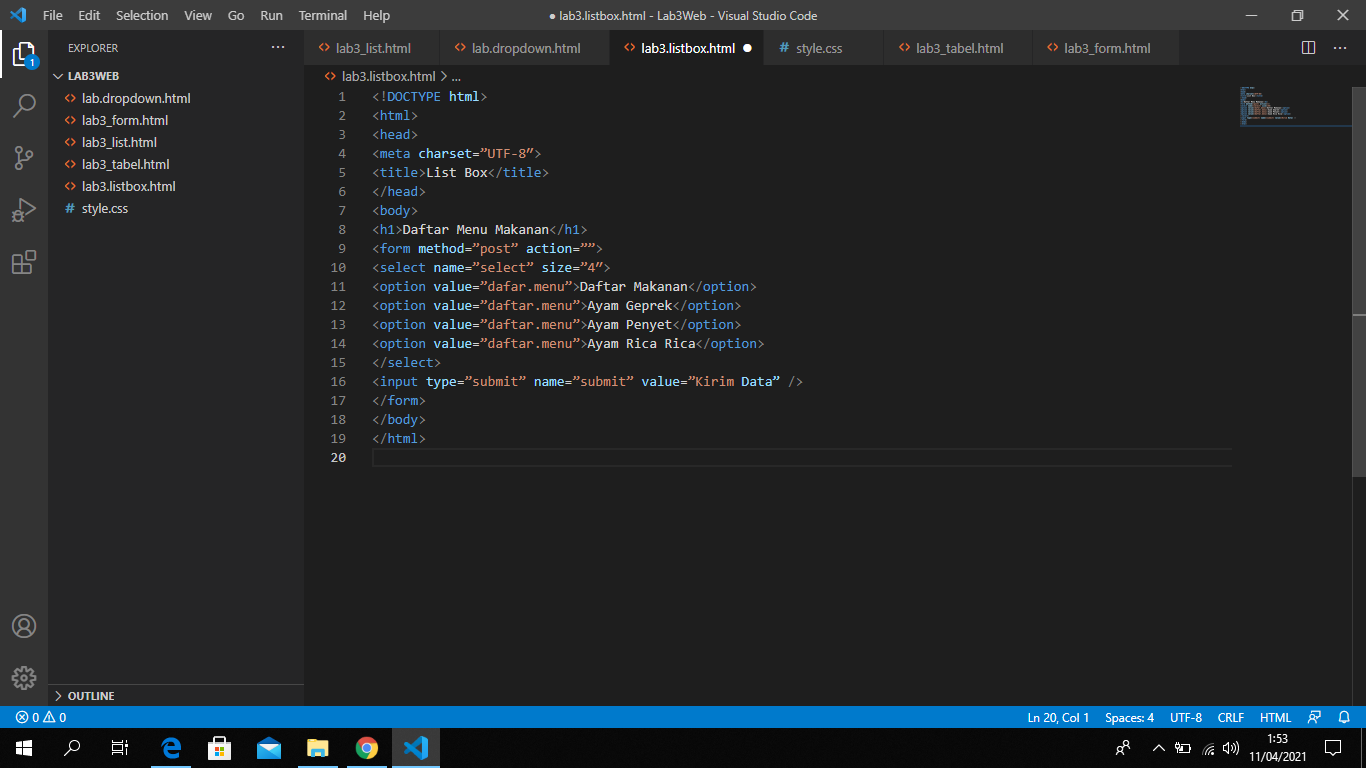Screen dimensions: 1366x768
Task: Change language mode HTML in status bar
Action: [x=1275, y=717]
